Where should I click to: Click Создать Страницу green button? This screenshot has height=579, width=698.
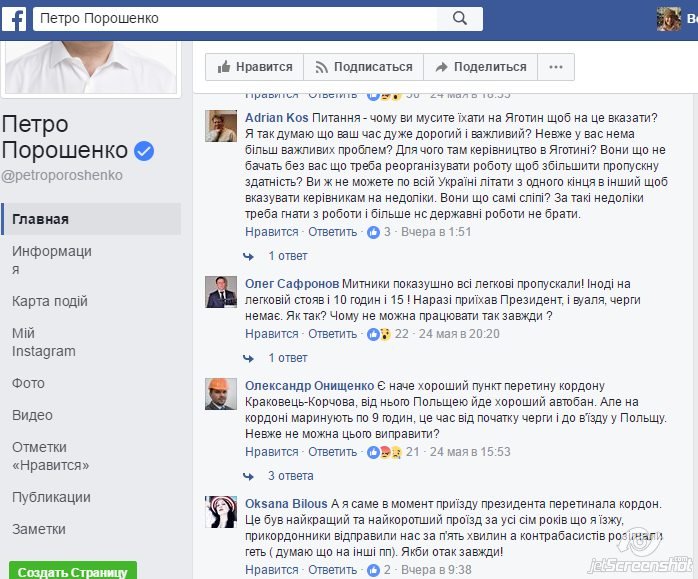pos(73,571)
